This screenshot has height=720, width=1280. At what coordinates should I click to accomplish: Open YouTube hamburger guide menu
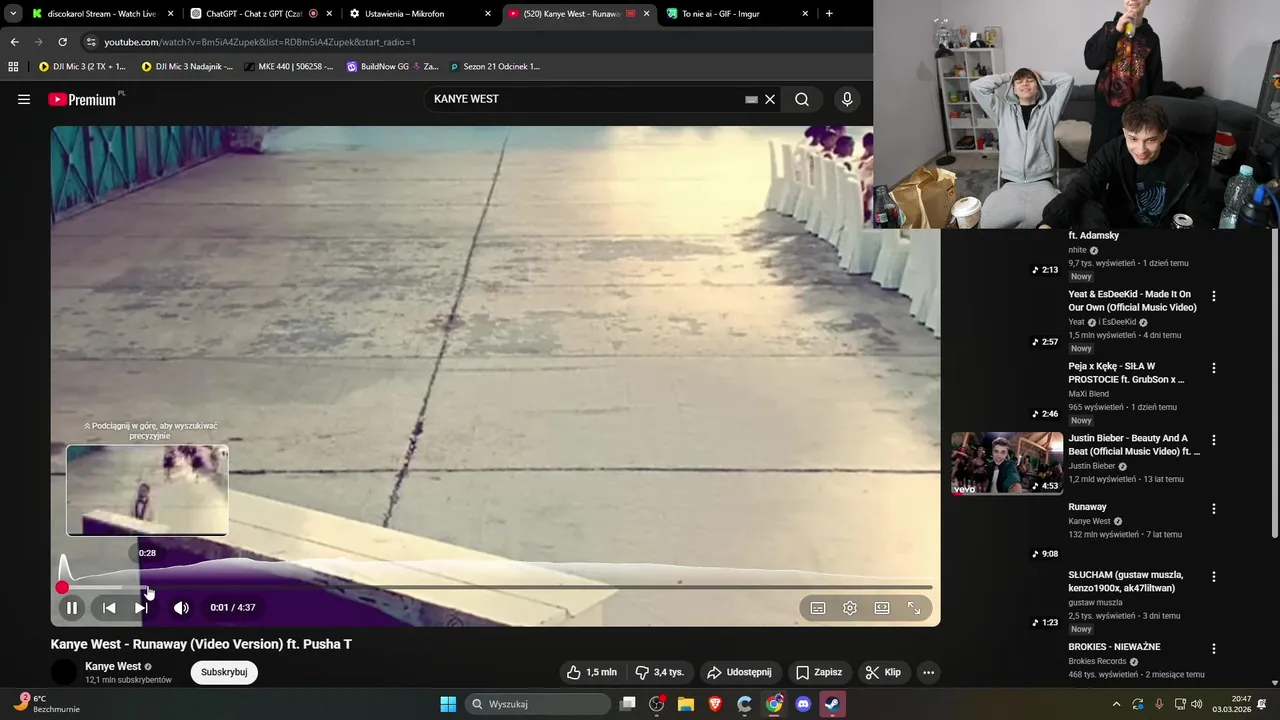(24, 99)
